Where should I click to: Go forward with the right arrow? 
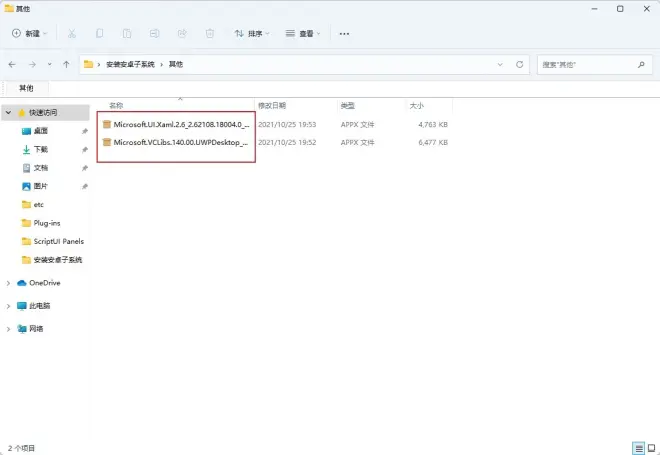[32, 64]
